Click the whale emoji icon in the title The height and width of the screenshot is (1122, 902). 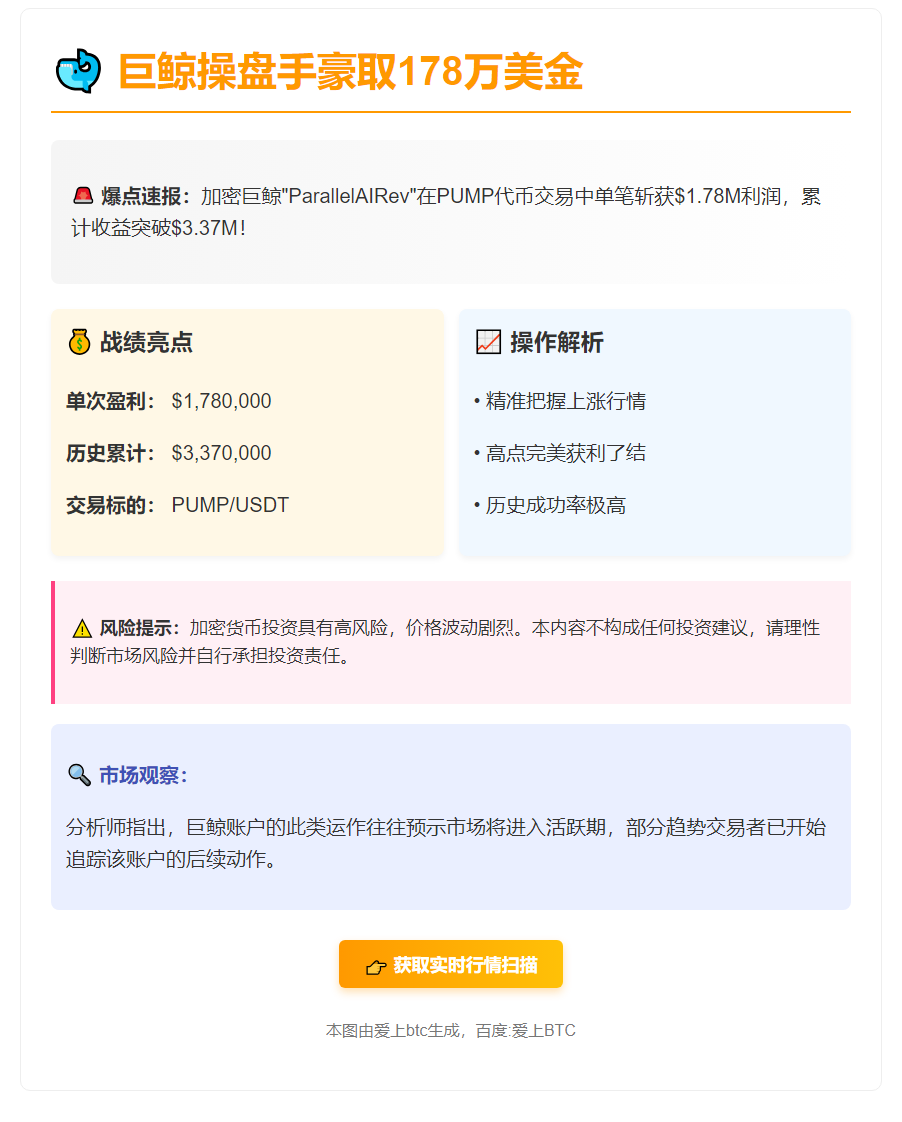pyautogui.click(x=78, y=71)
